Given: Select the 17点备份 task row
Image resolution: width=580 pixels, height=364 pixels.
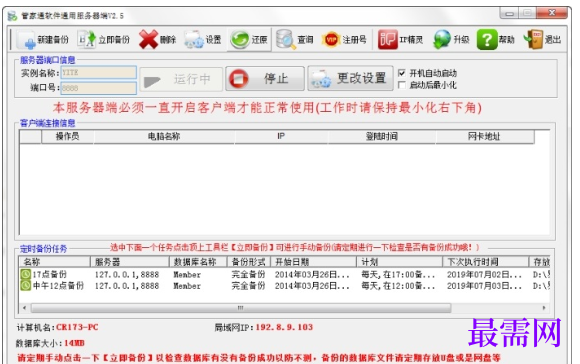Looking at the screenshot, I should [284, 274].
